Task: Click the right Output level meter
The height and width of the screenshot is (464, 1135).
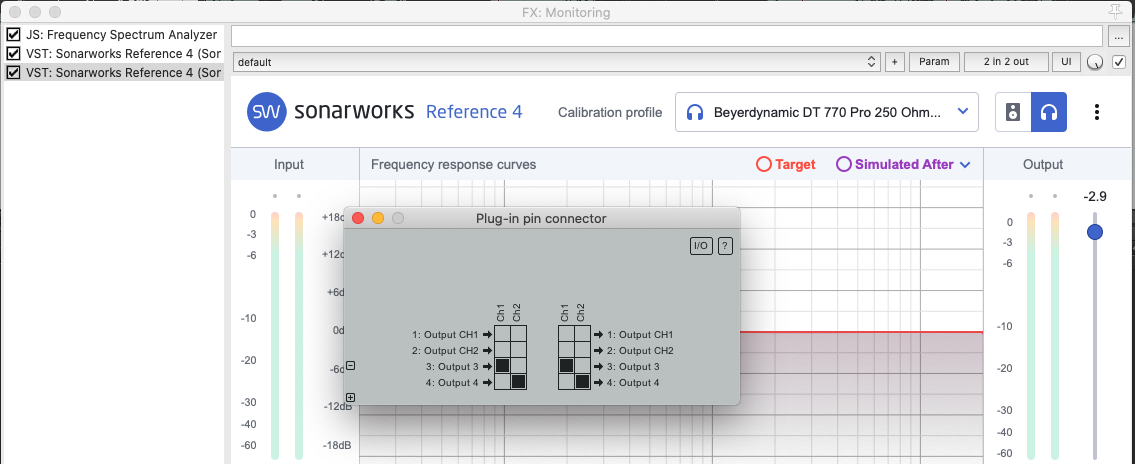Action: pyautogui.click(x=1055, y=335)
